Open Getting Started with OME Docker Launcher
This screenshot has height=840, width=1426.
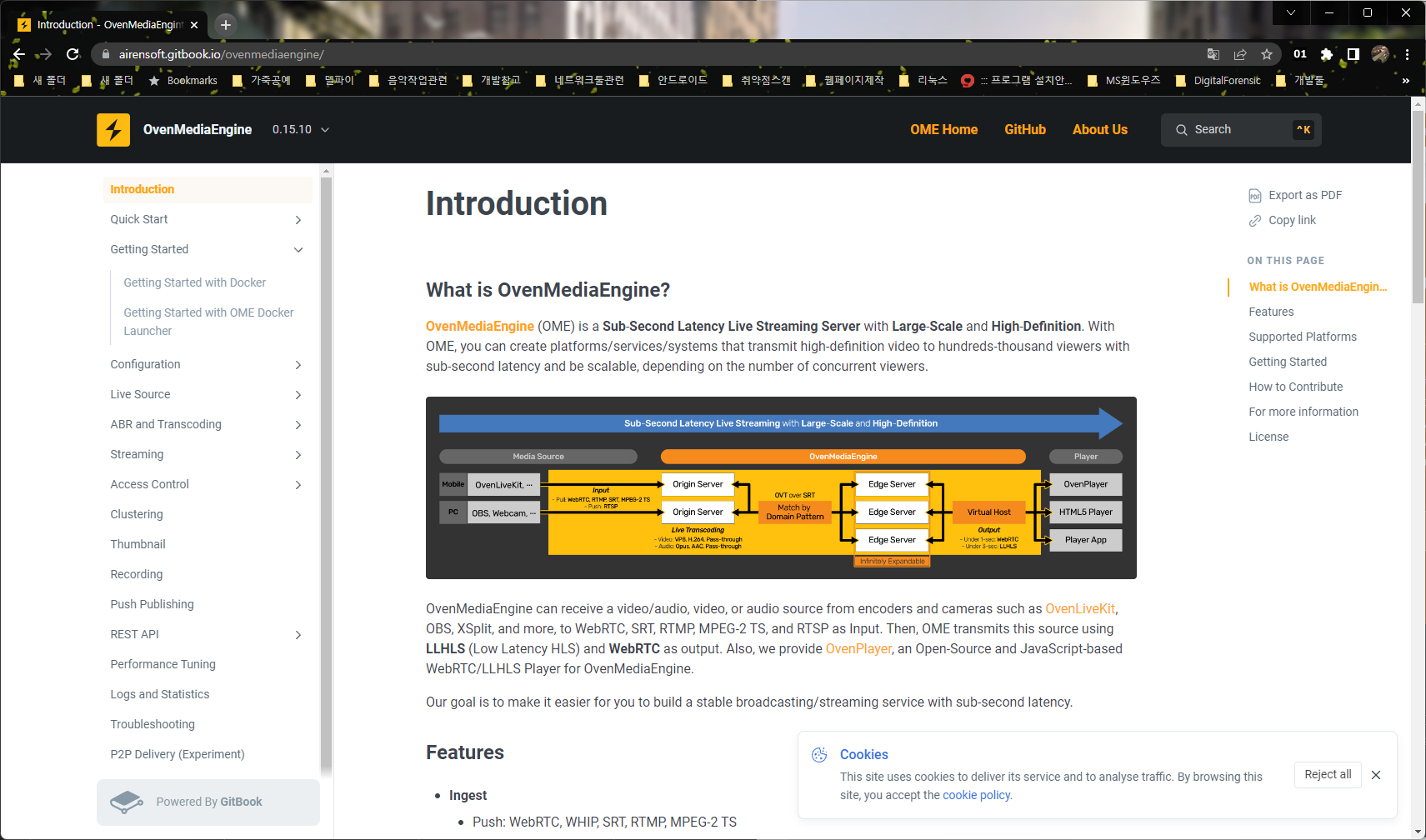click(x=208, y=322)
